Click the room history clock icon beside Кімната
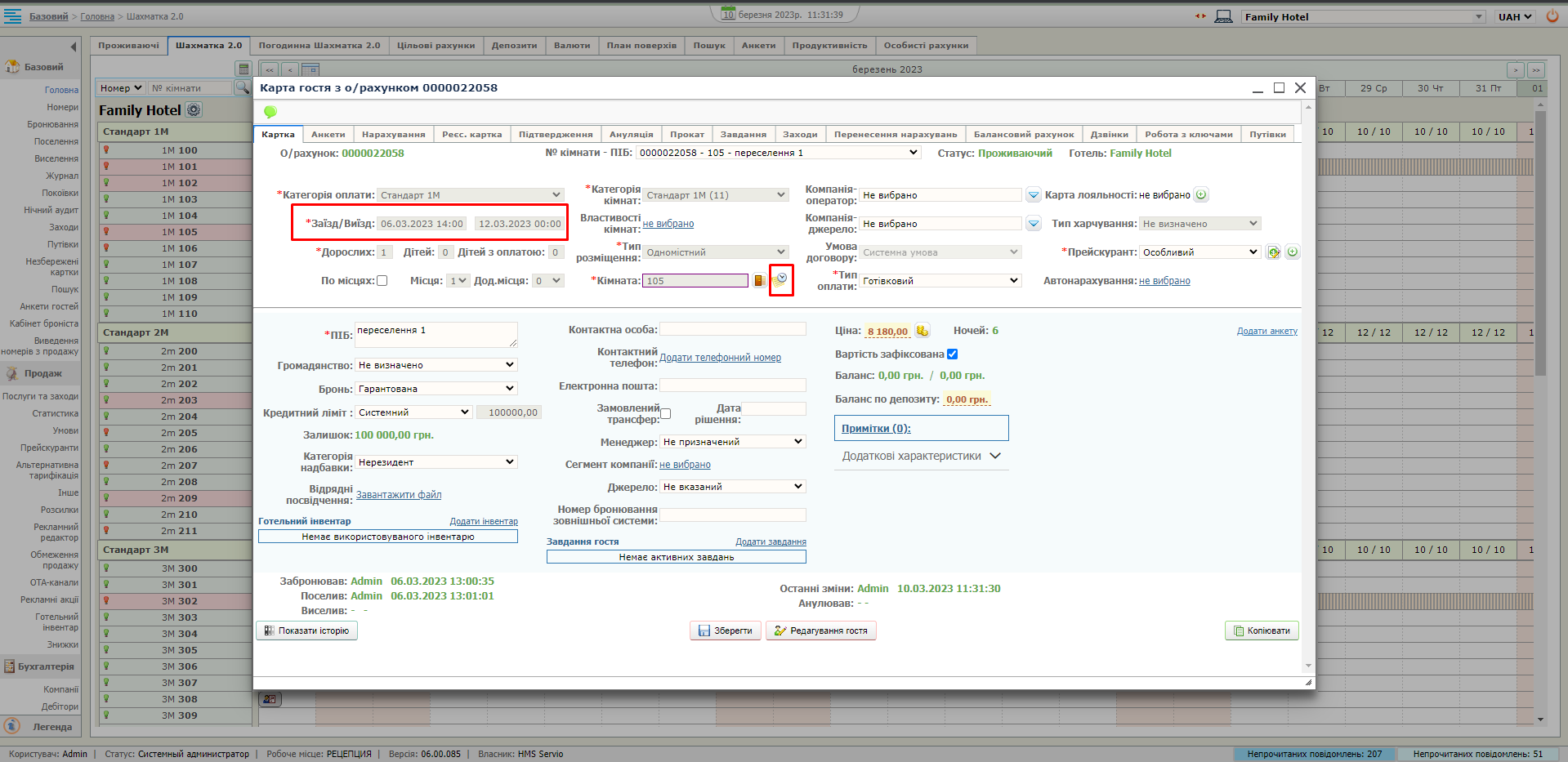 click(781, 279)
